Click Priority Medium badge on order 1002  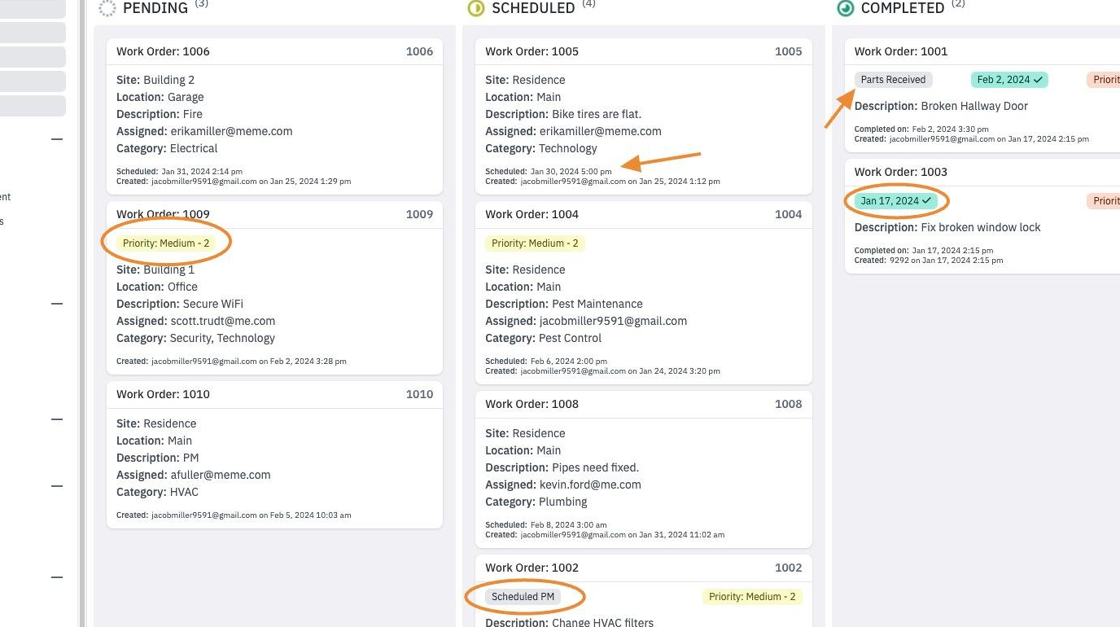click(752, 596)
